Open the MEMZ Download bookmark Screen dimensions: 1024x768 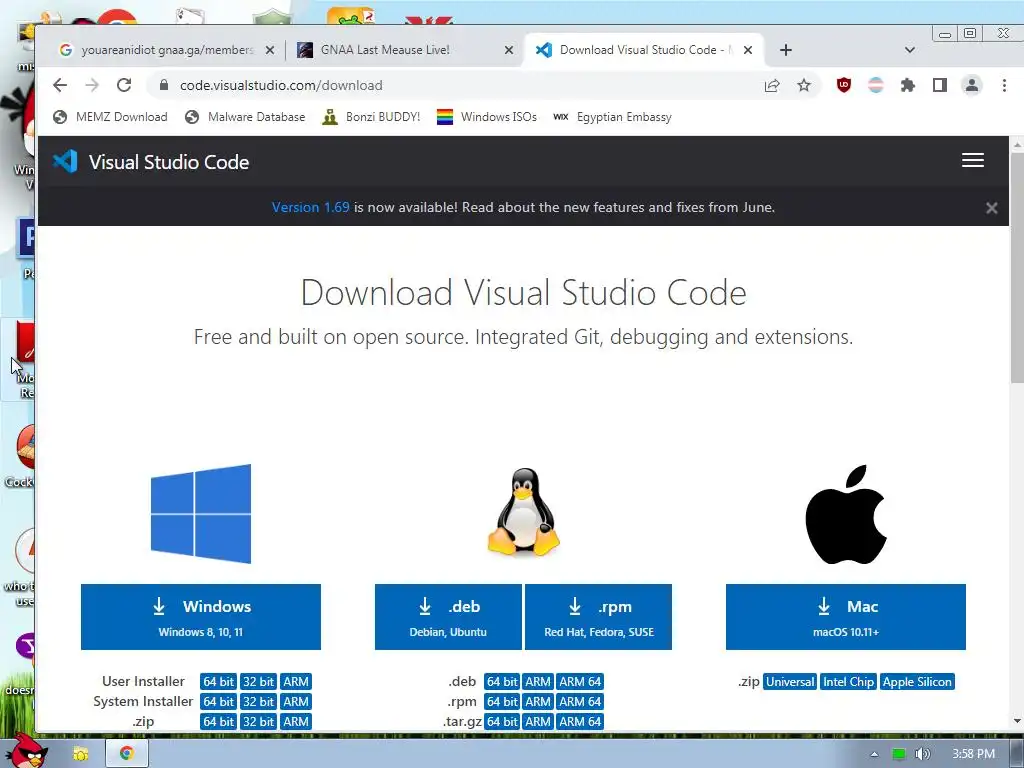point(110,117)
